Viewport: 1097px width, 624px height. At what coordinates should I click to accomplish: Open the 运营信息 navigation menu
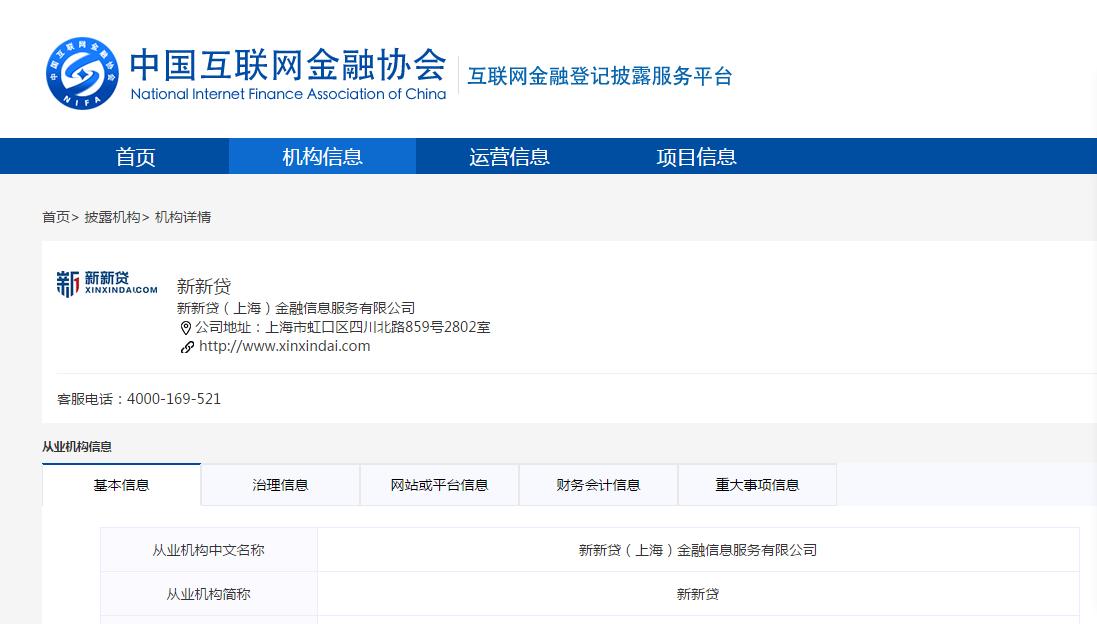[509, 156]
